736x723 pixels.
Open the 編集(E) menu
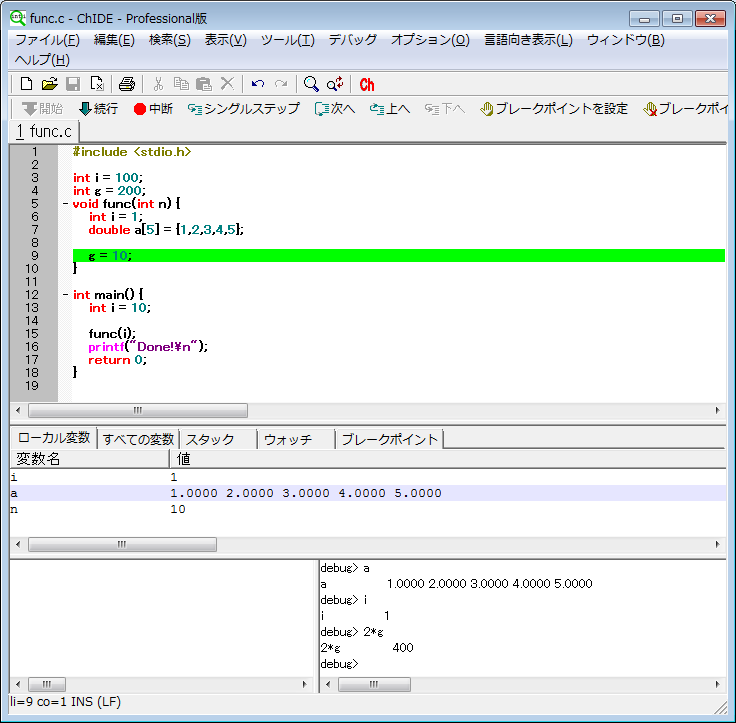pos(114,40)
